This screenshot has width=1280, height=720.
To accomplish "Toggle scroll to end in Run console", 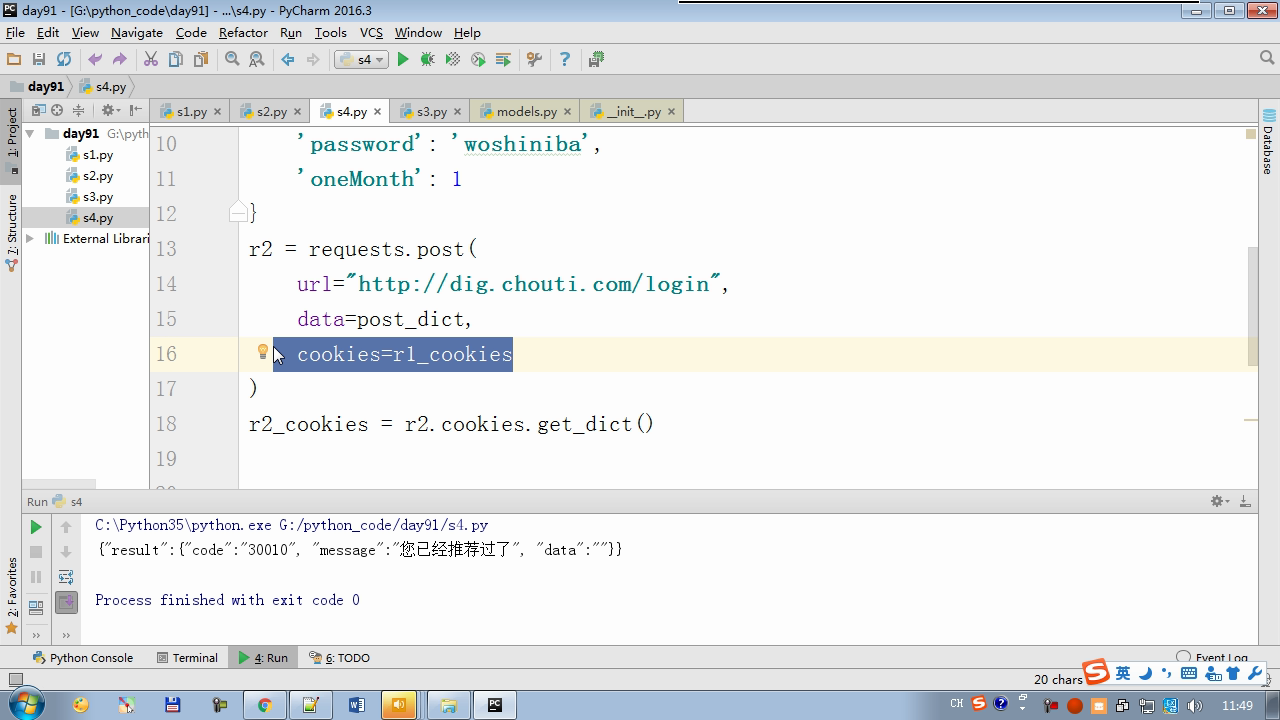I will (x=66, y=602).
